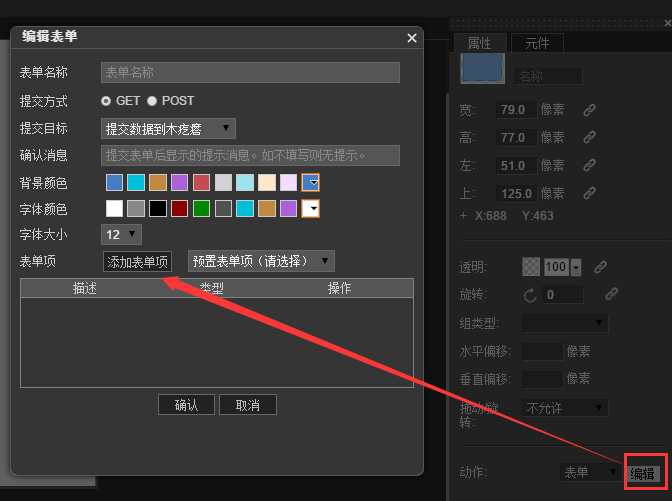Click the link icon beside the height field
672x501 pixels.
(590, 138)
